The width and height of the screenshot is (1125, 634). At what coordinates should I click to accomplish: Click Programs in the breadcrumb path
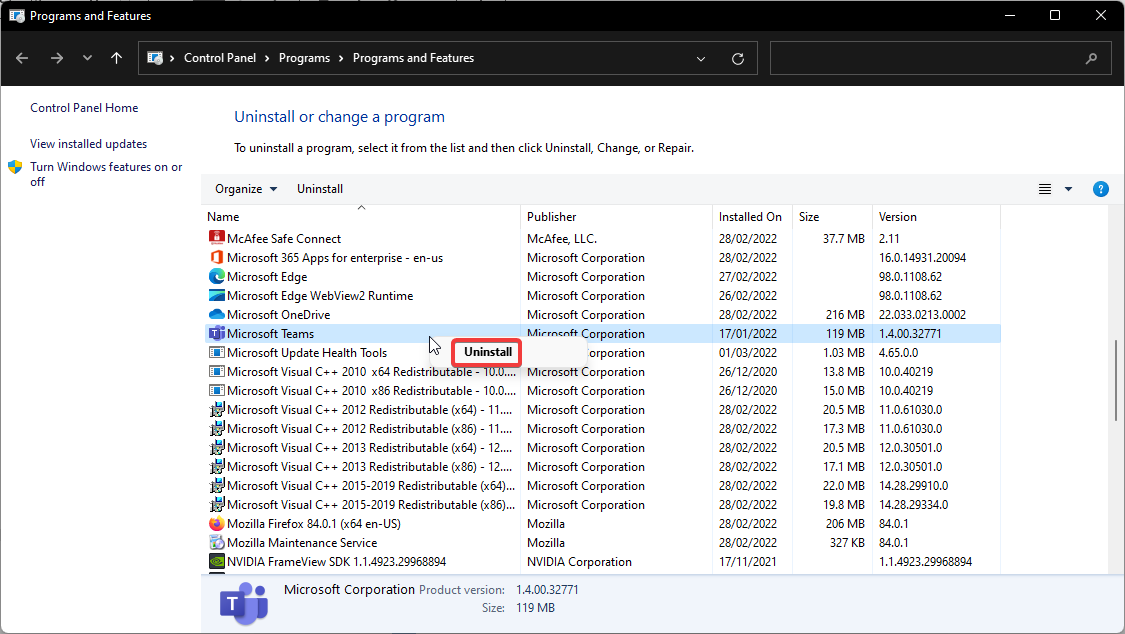tap(305, 57)
